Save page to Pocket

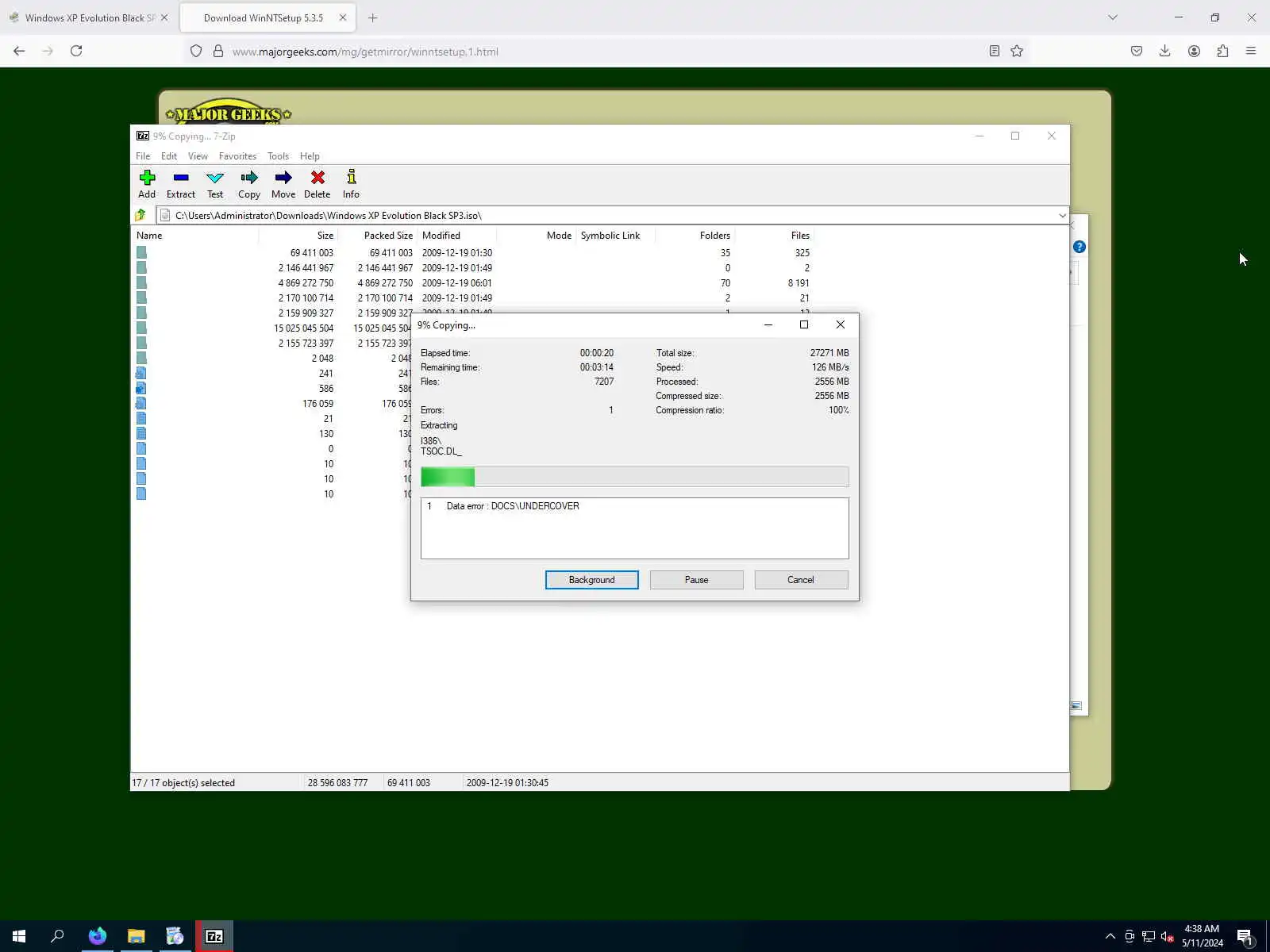click(x=1137, y=51)
